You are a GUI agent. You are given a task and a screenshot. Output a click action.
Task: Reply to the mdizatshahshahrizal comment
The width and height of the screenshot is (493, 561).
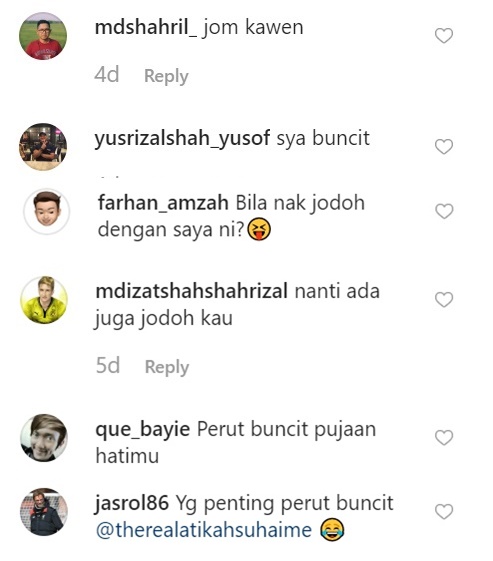pyautogui.click(x=167, y=367)
